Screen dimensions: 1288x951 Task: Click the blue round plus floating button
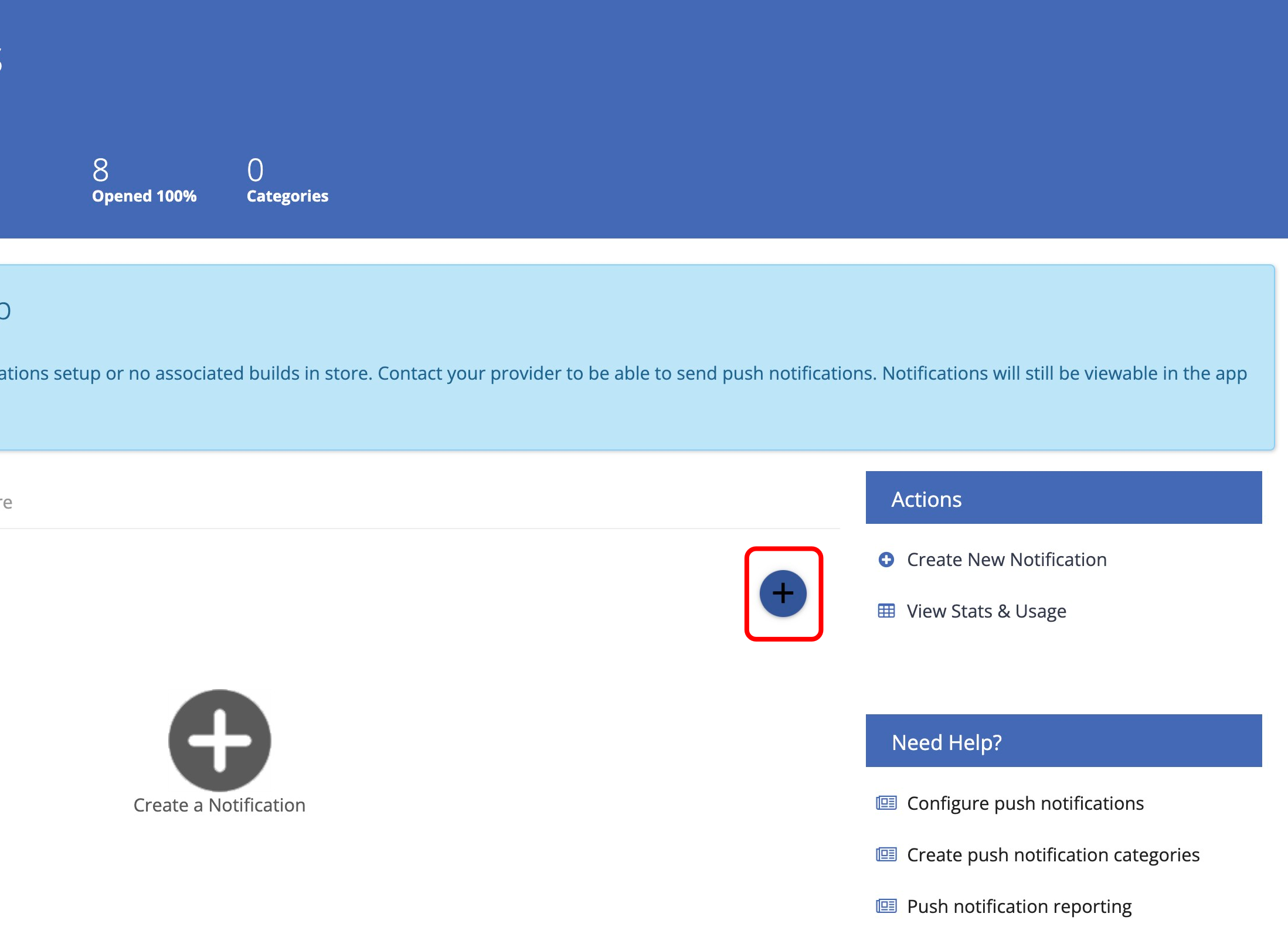click(783, 593)
